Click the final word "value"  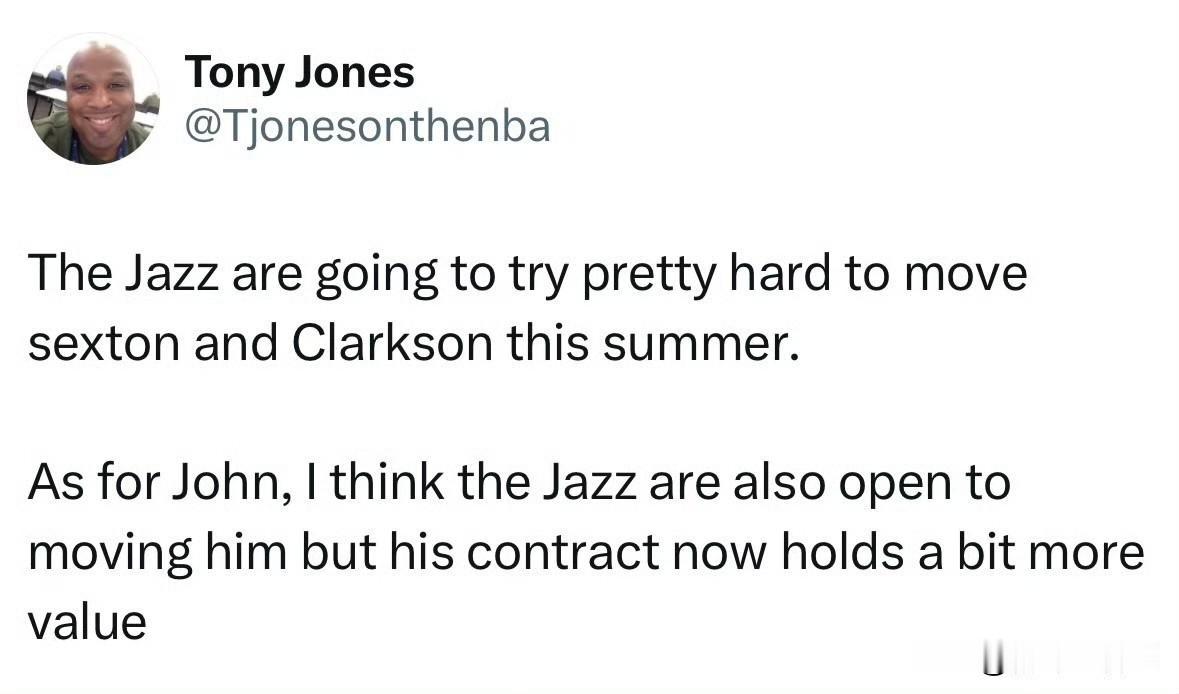pos(87,623)
